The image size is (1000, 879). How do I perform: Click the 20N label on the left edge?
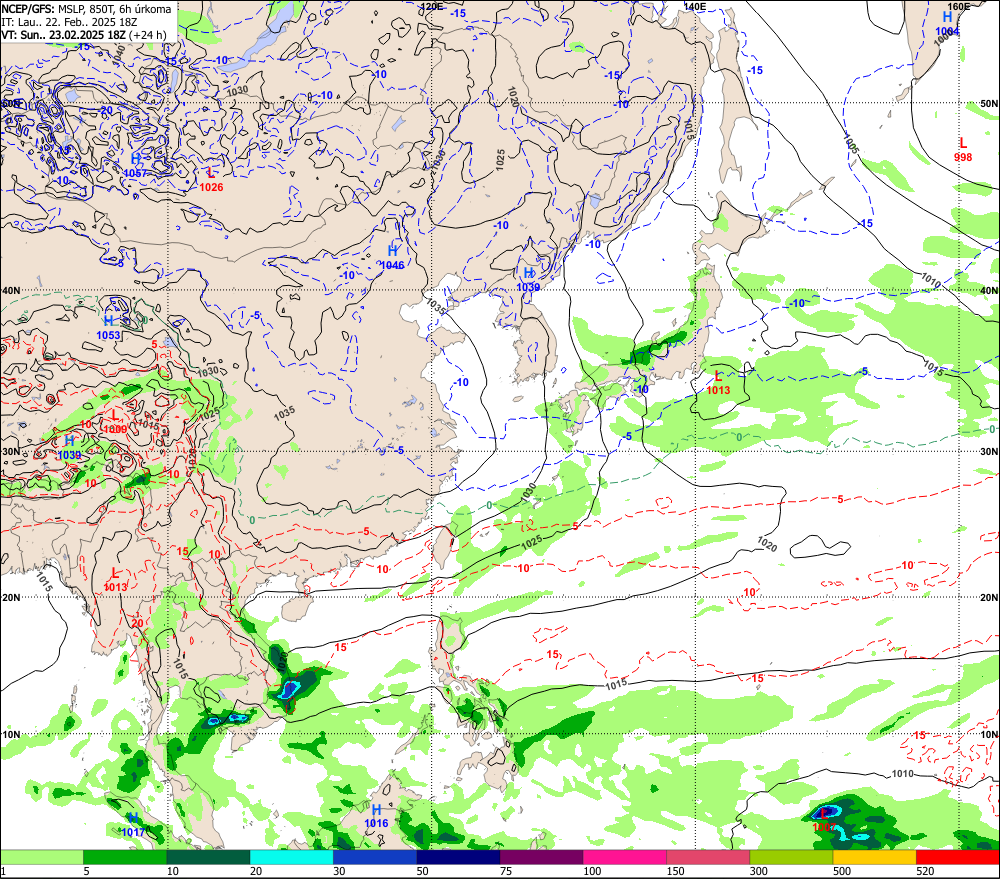click(x=11, y=598)
